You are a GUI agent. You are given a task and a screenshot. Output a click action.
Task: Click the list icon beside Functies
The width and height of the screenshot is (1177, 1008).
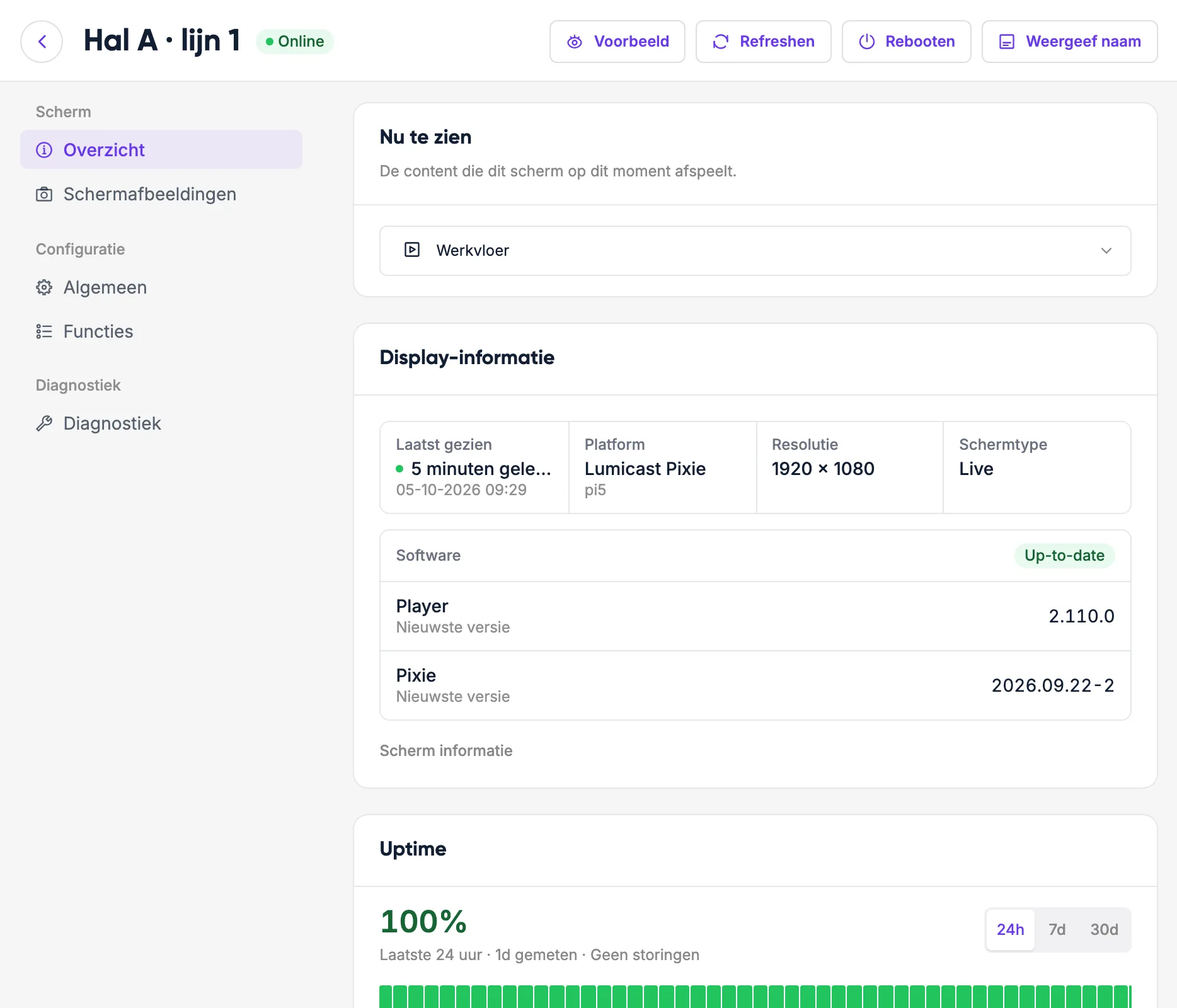click(x=44, y=331)
